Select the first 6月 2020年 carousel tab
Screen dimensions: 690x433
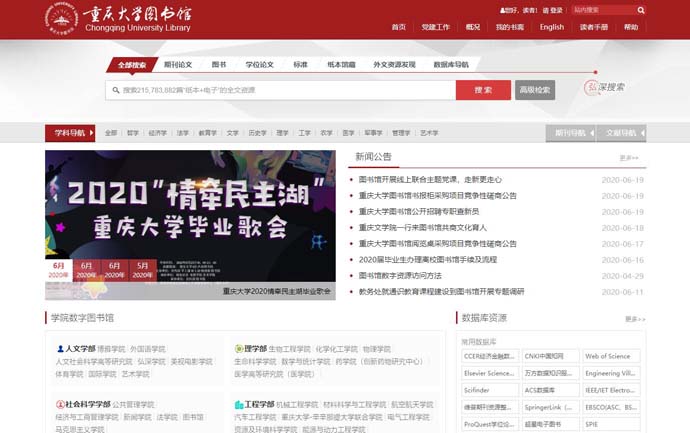[x=58, y=270]
